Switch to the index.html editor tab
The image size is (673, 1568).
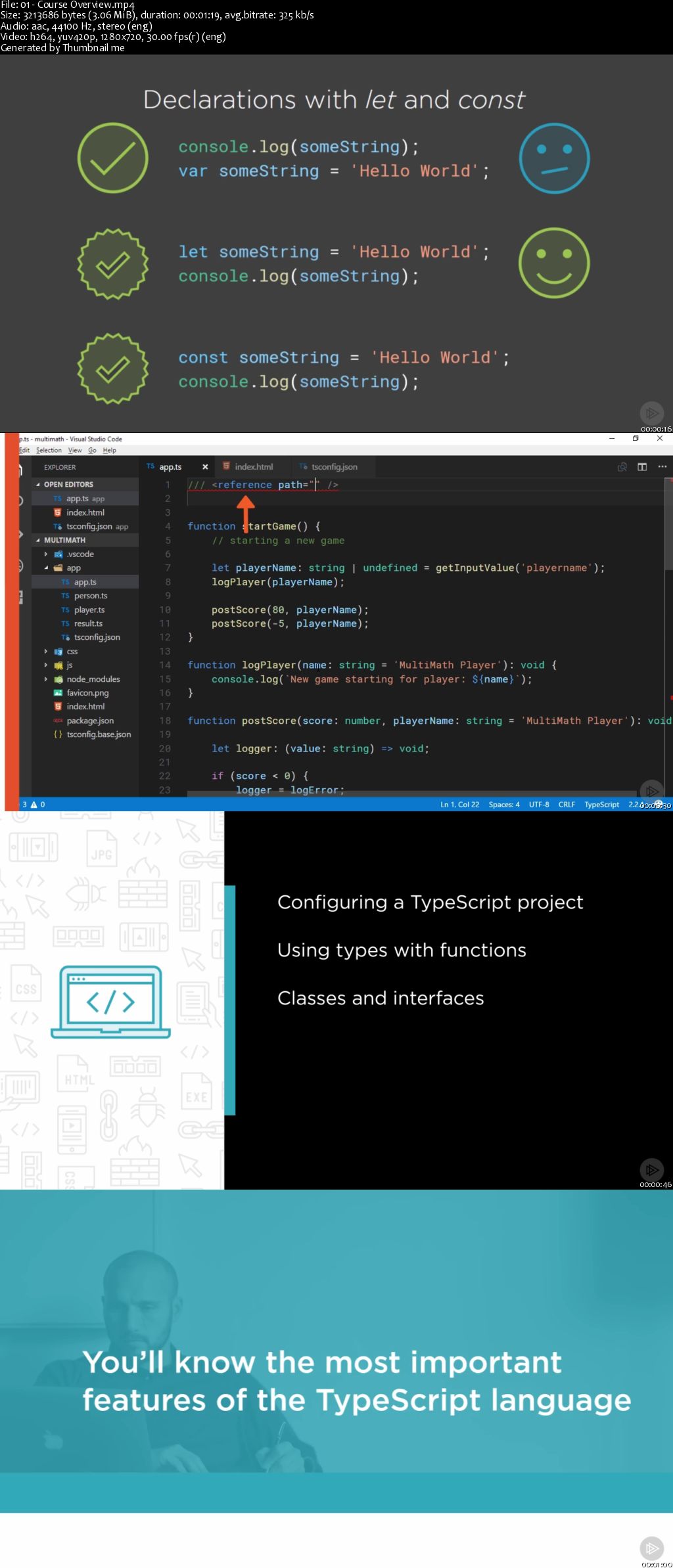[254, 467]
